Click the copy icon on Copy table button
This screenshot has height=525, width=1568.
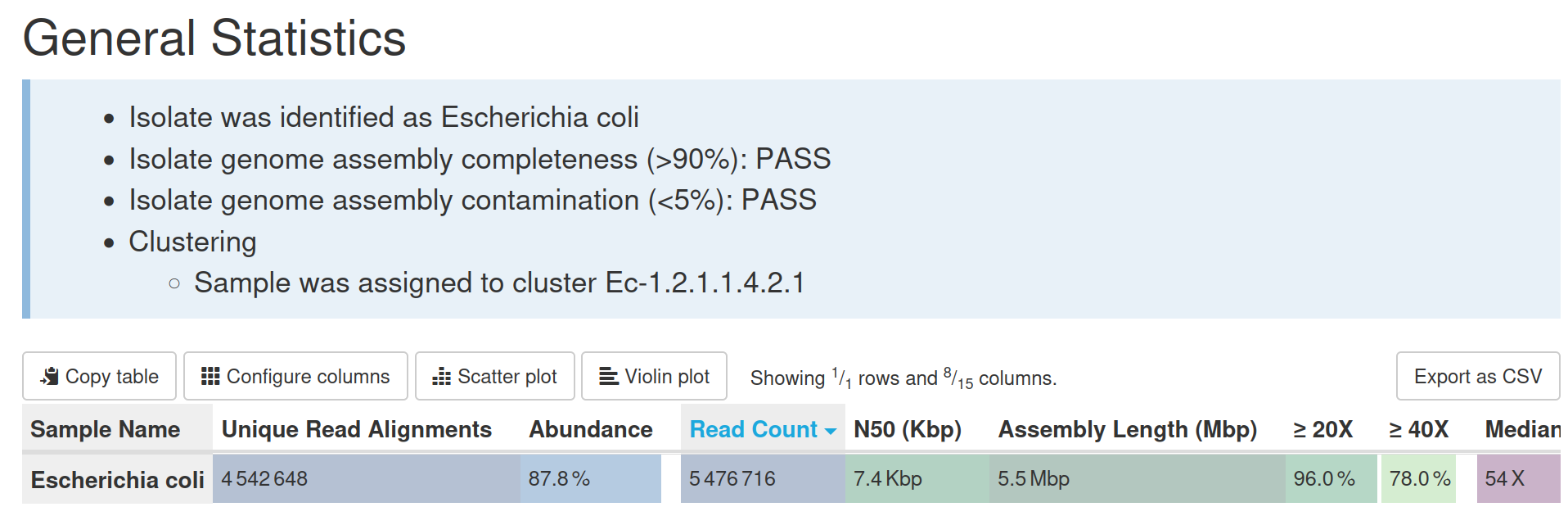click(51, 377)
